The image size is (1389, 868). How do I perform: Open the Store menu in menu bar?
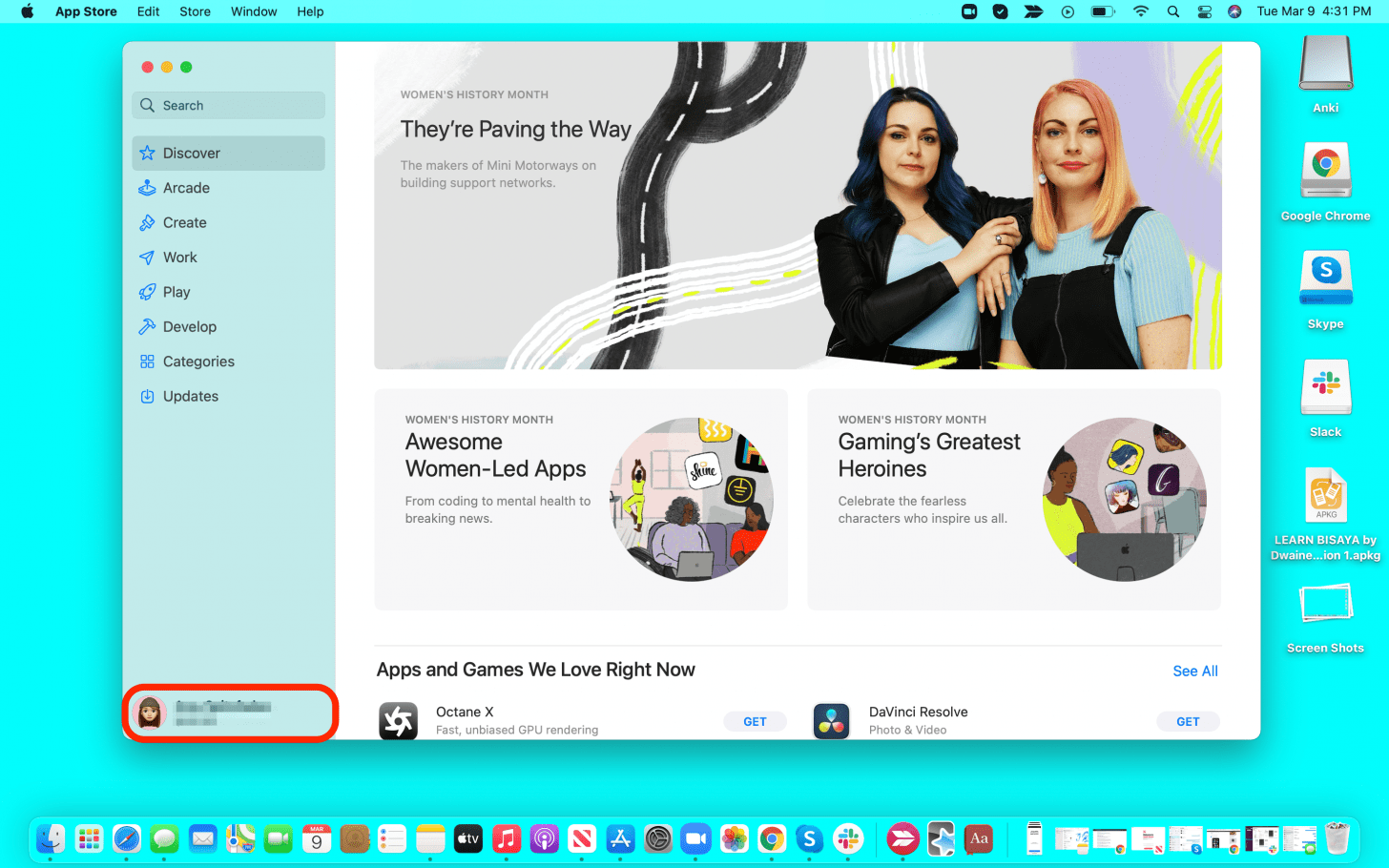[x=195, y=11]
